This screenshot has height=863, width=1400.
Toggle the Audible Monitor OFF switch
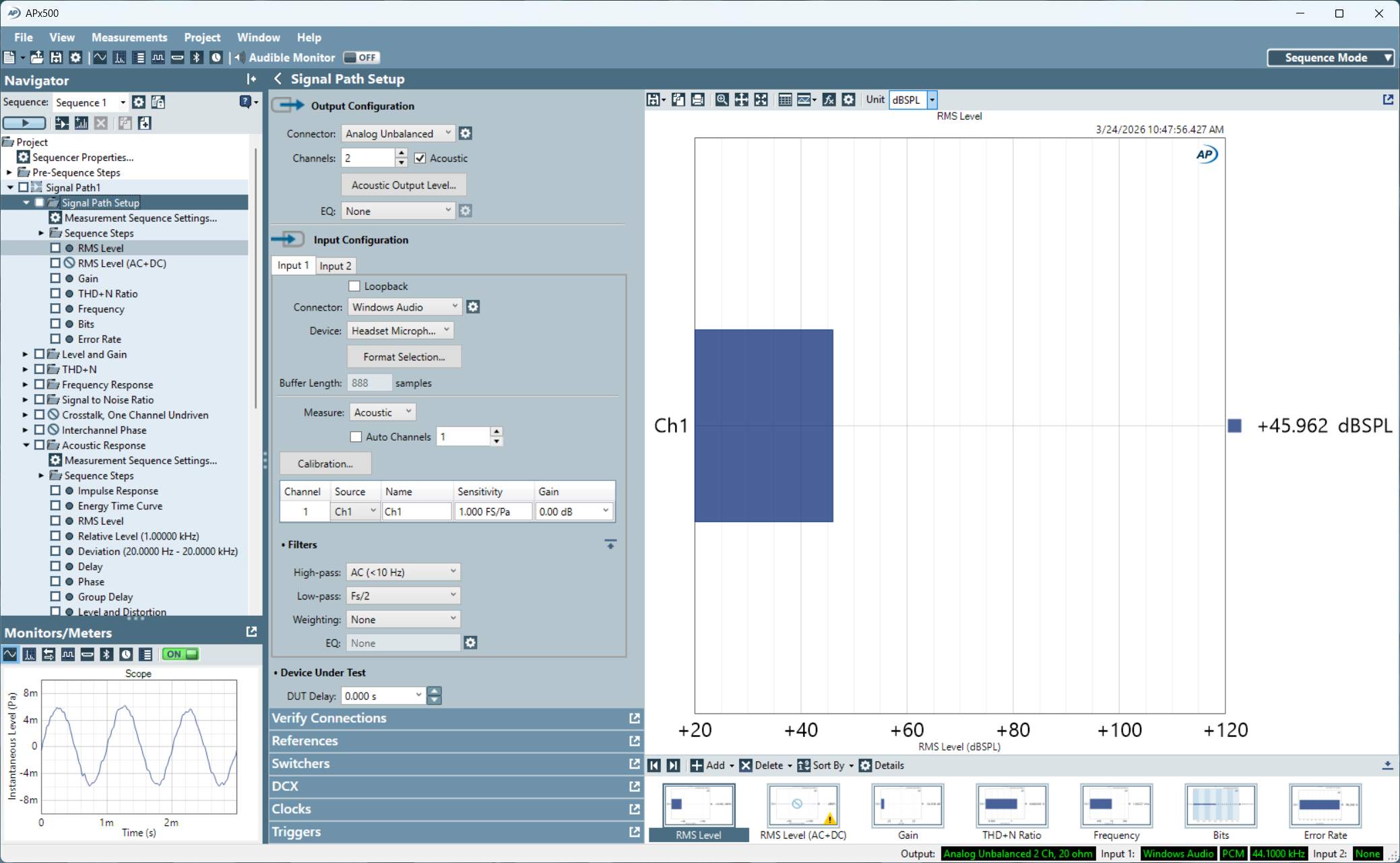pyautogui.click(x=362, y=58)
